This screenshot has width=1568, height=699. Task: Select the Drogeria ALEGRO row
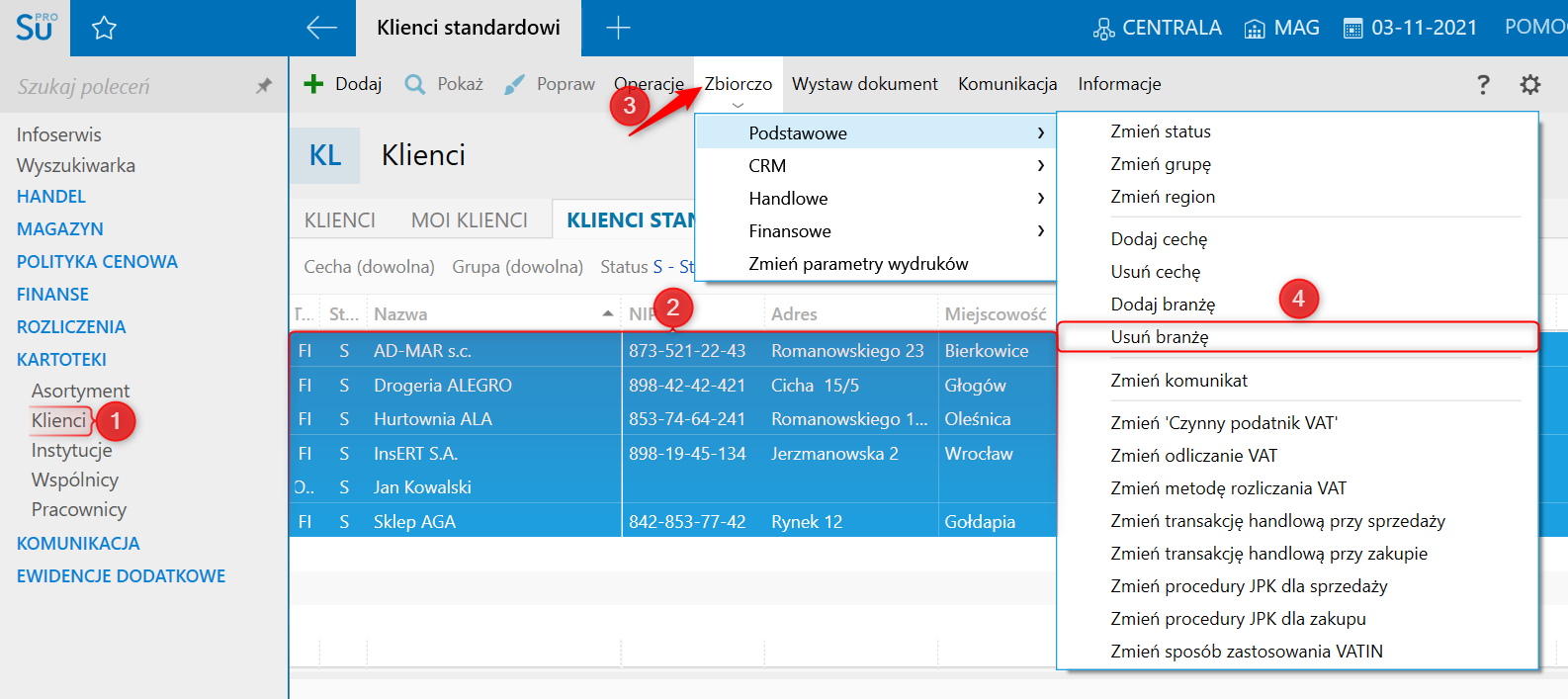(673, 385)
